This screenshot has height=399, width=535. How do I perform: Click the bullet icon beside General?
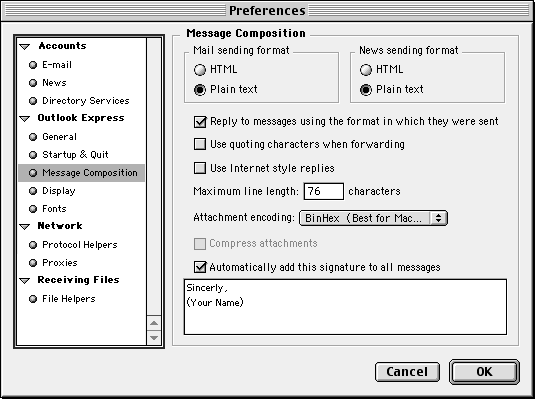point(33,137)
